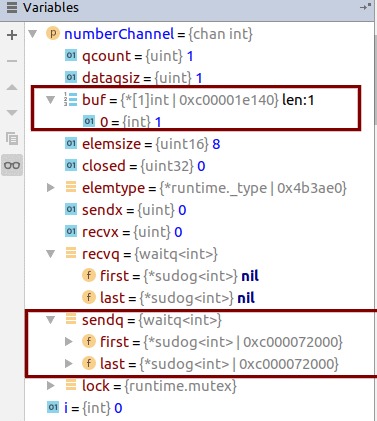Screen dimensions: 377x421
Task: Expand the sendq first sudog pointer
Action: (x=69, y=342)
